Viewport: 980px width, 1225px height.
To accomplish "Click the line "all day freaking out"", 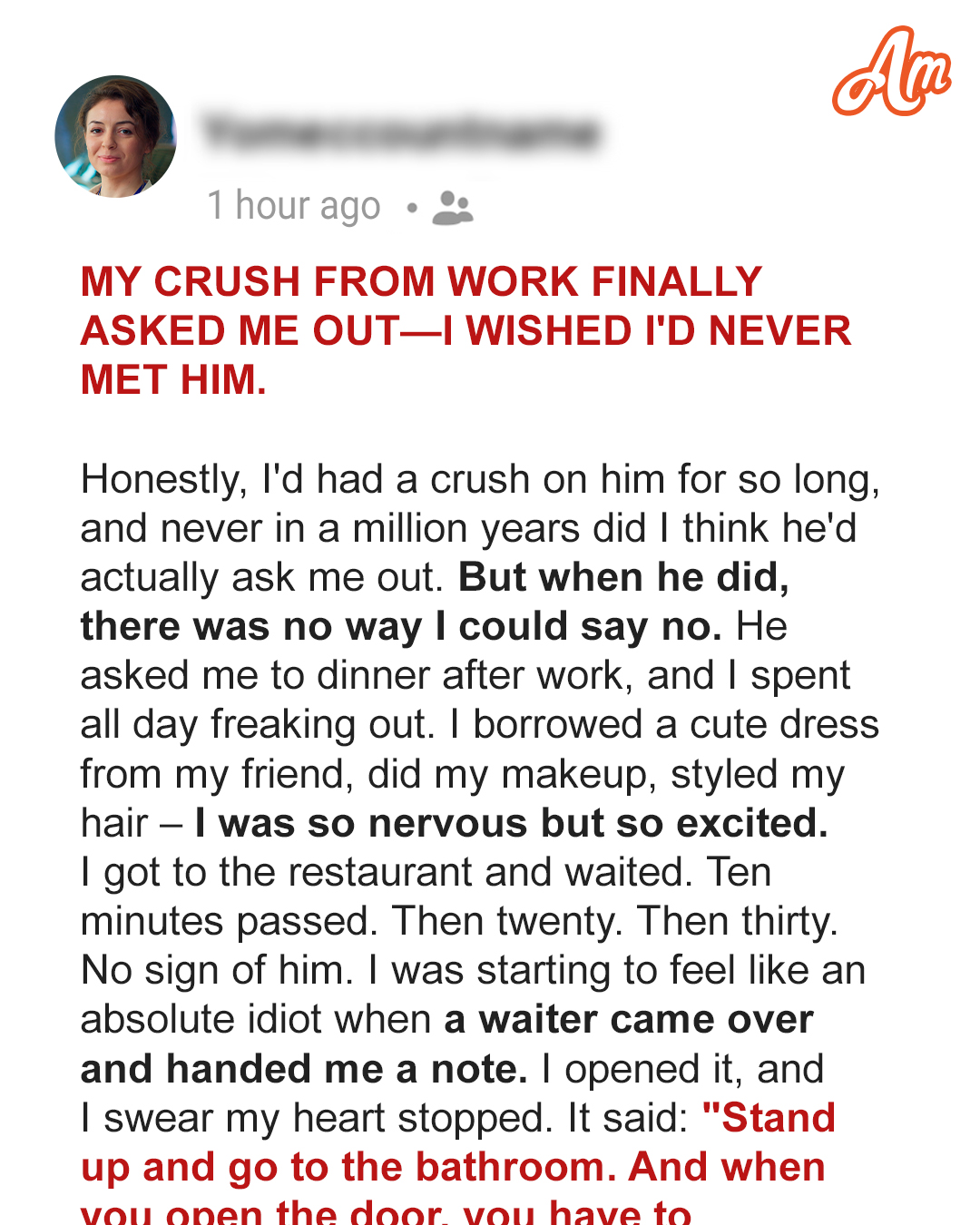I will 253,725.
